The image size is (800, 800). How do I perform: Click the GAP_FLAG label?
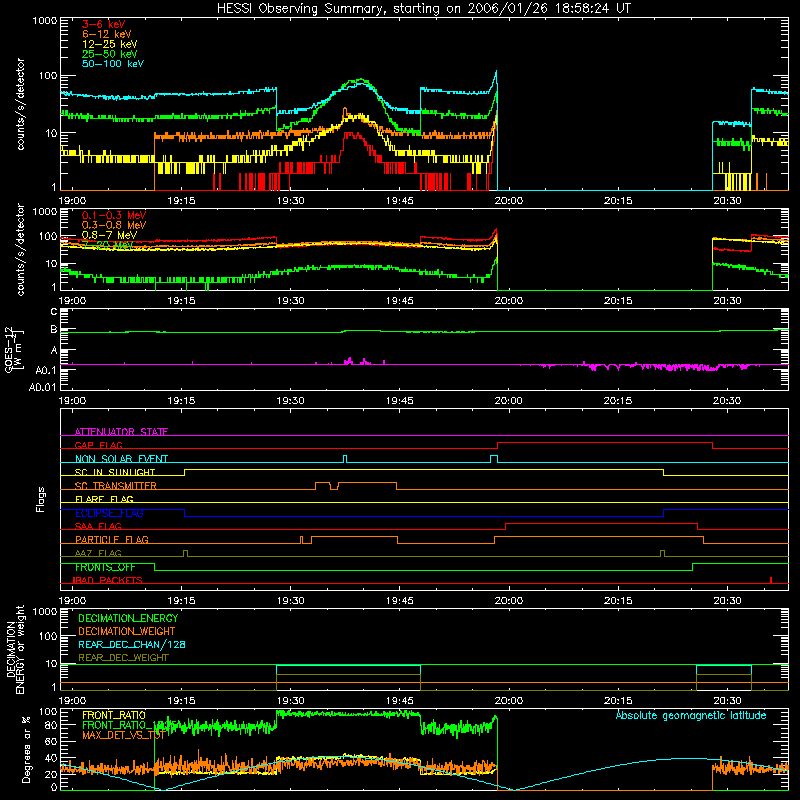pos(98,445)
